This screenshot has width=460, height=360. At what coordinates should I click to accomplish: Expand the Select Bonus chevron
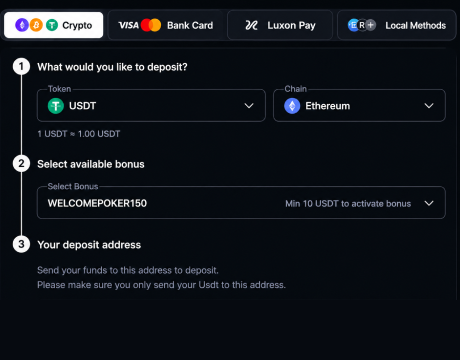click(429, 203)
